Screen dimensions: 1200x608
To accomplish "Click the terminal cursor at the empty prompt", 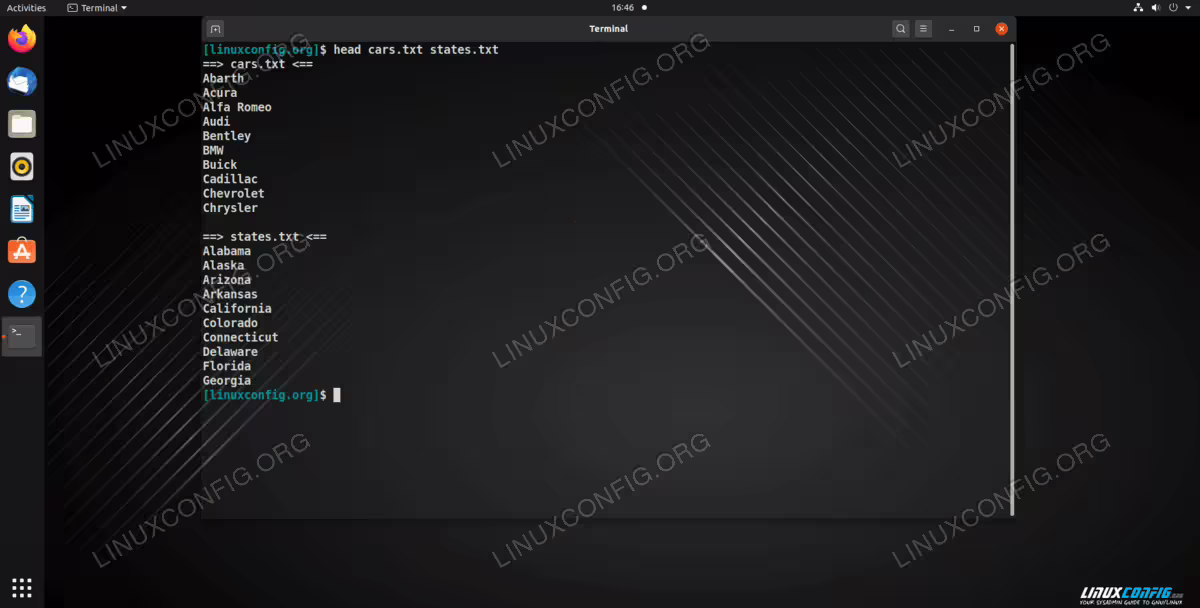I will 337,395.
